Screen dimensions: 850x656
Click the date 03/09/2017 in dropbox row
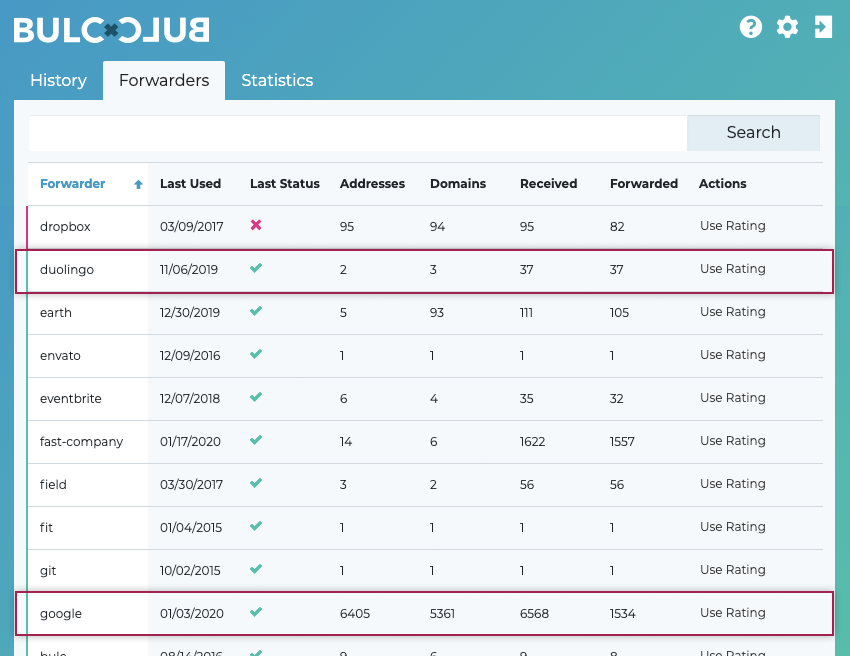(x=191, y=227)
